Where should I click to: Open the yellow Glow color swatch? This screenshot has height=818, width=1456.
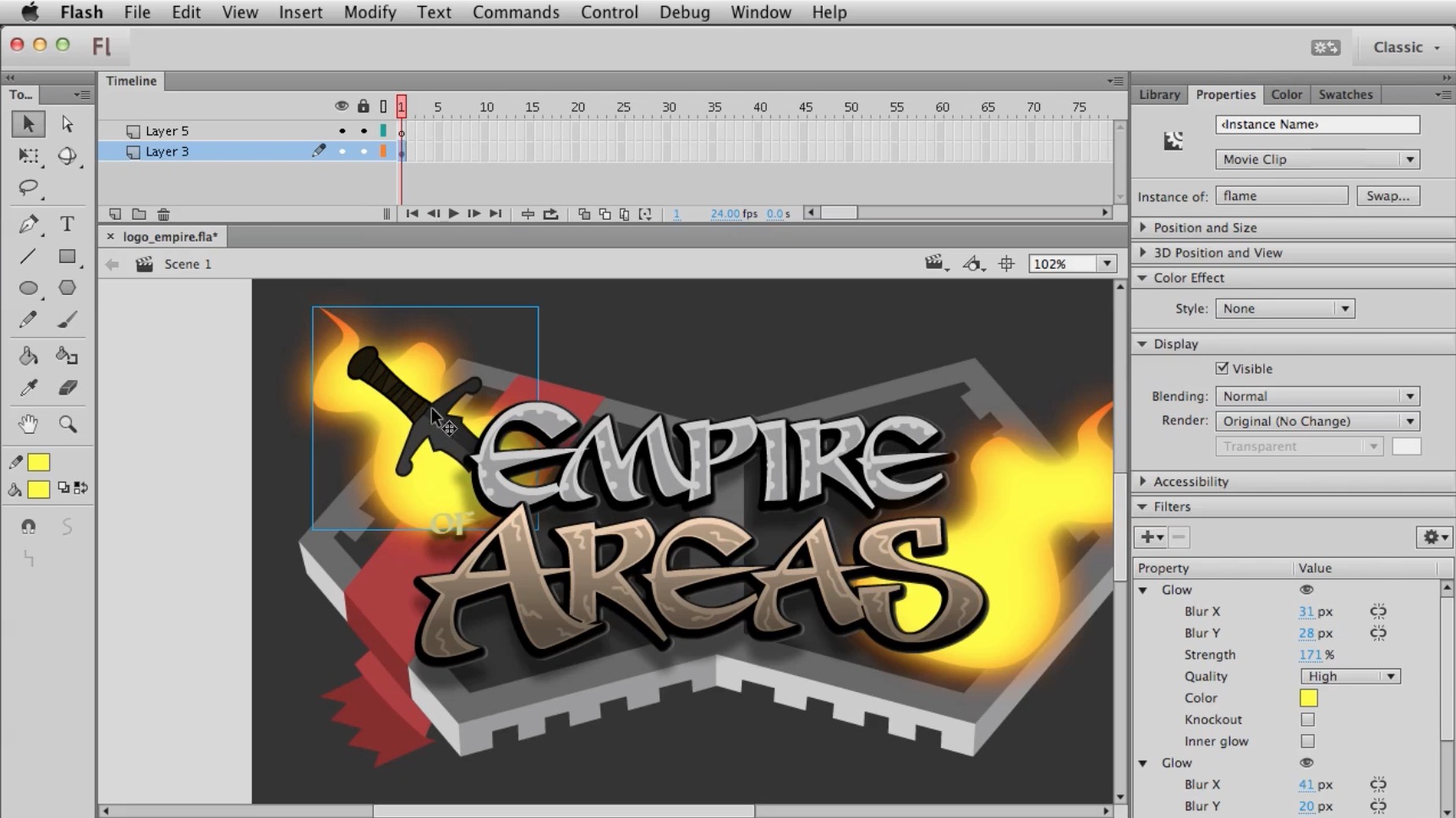[x=1308, y=698]
